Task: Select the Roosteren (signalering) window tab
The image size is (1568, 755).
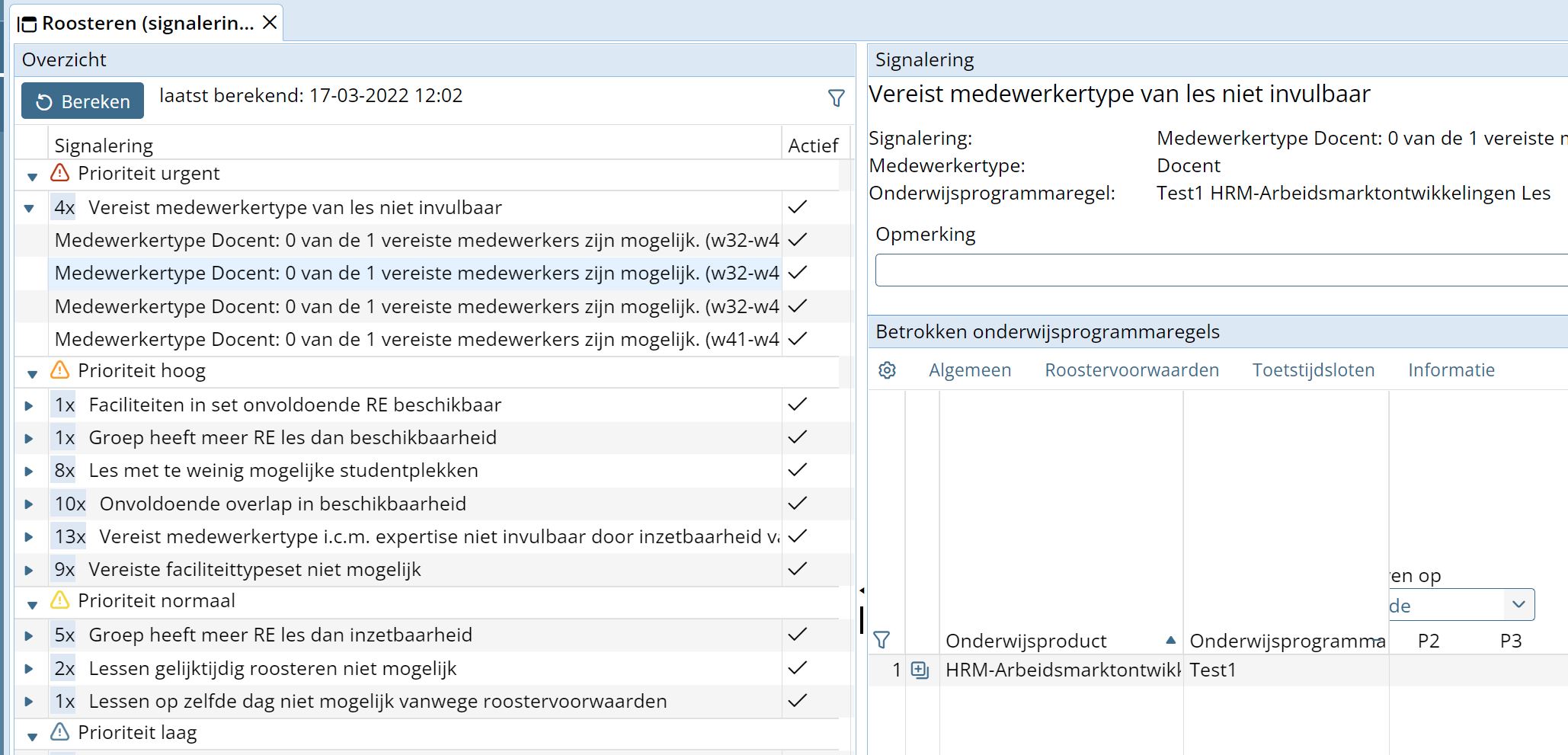Action: 148,23
